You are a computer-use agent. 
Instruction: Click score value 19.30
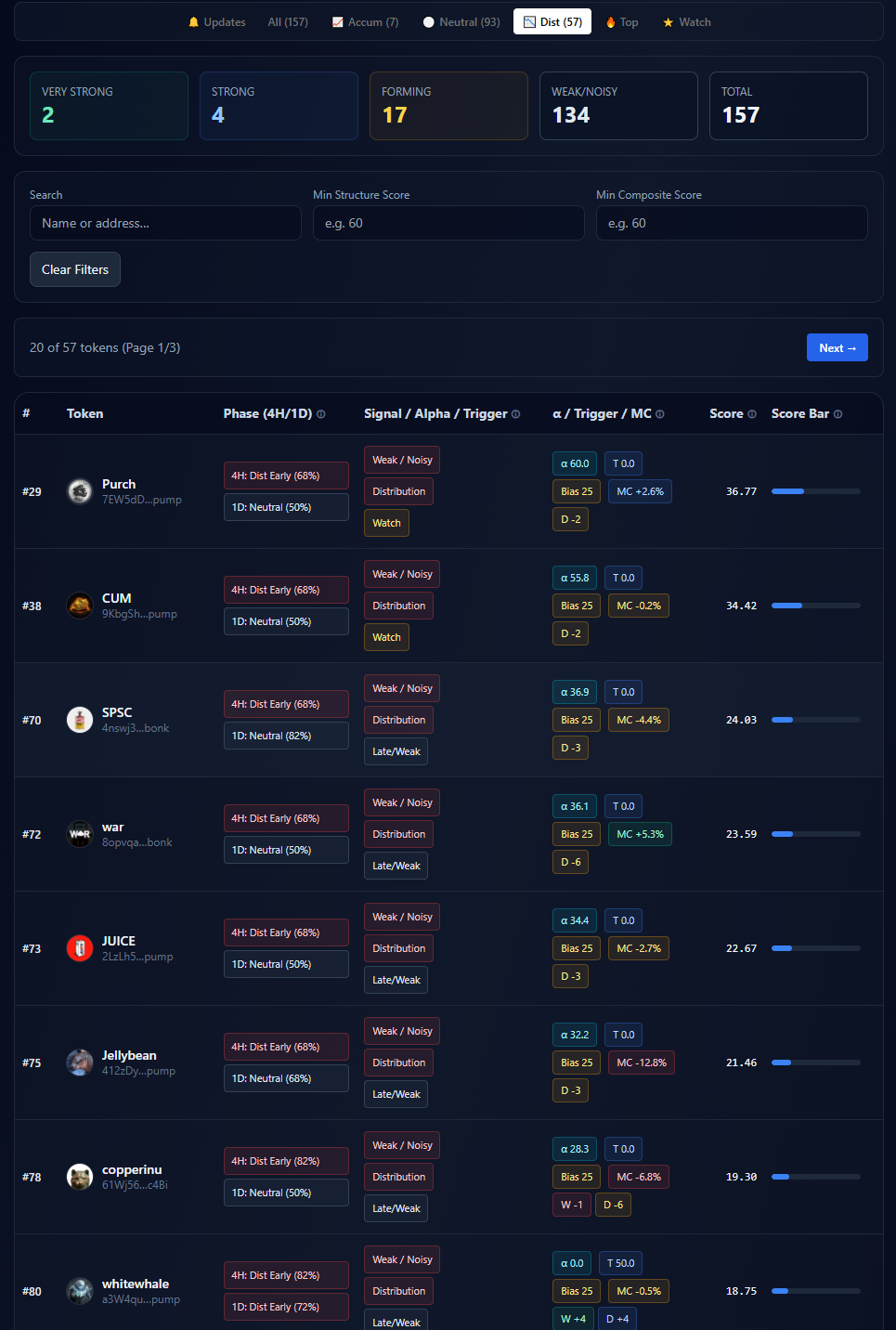[x=741, y=1177]
